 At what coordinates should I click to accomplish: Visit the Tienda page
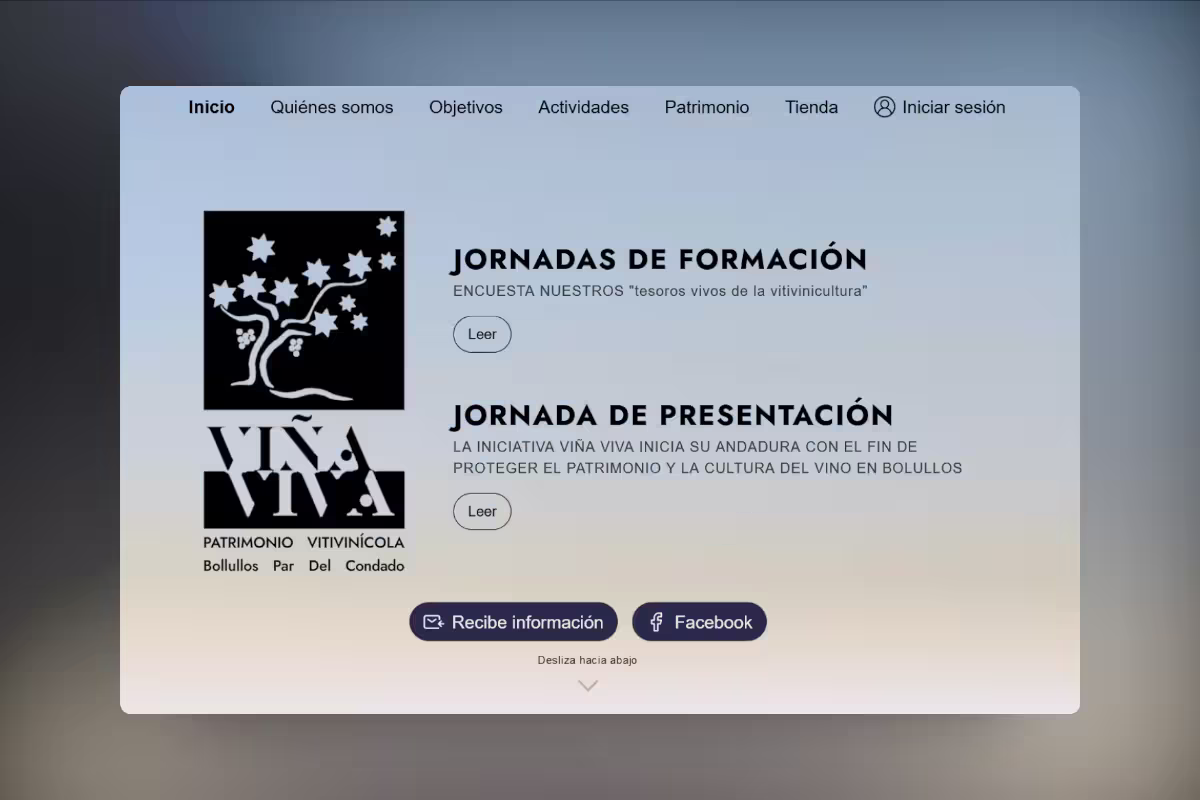tap(811, 107)
